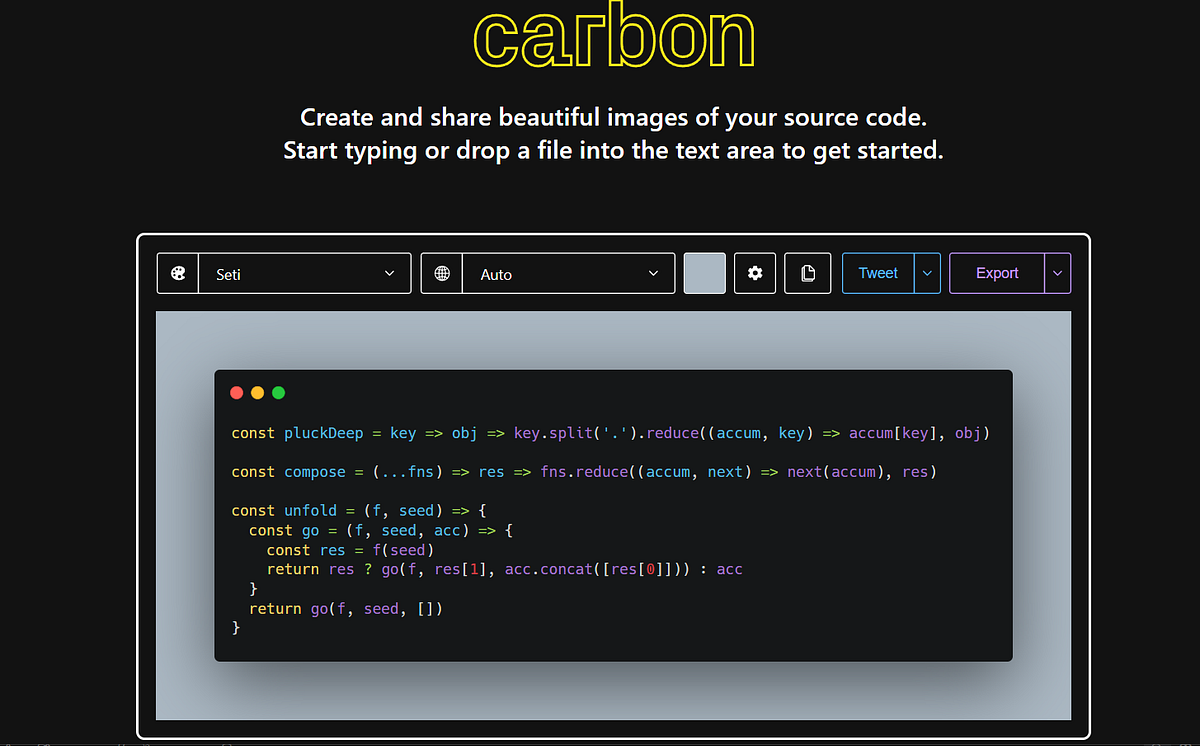Open the Auto language dropdown

tap(568, 273)
